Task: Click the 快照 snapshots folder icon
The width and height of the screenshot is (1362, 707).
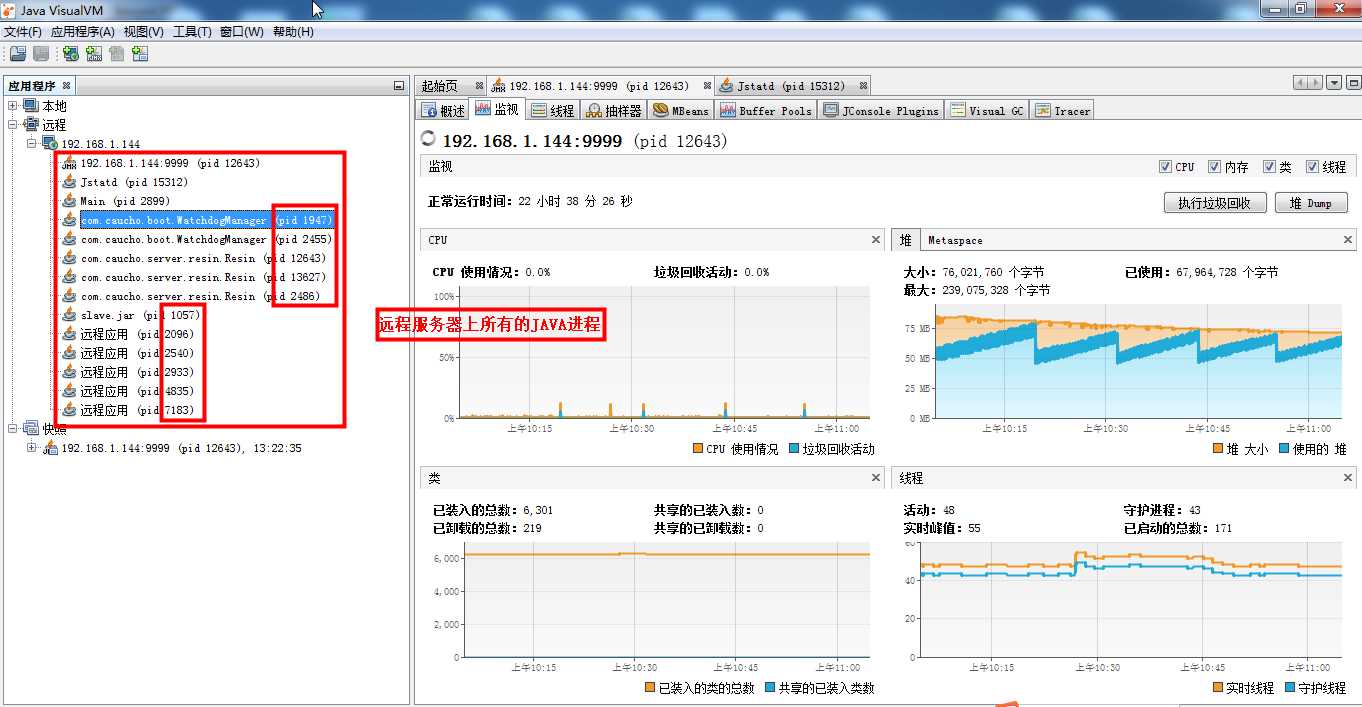Action: coord(31,429)
